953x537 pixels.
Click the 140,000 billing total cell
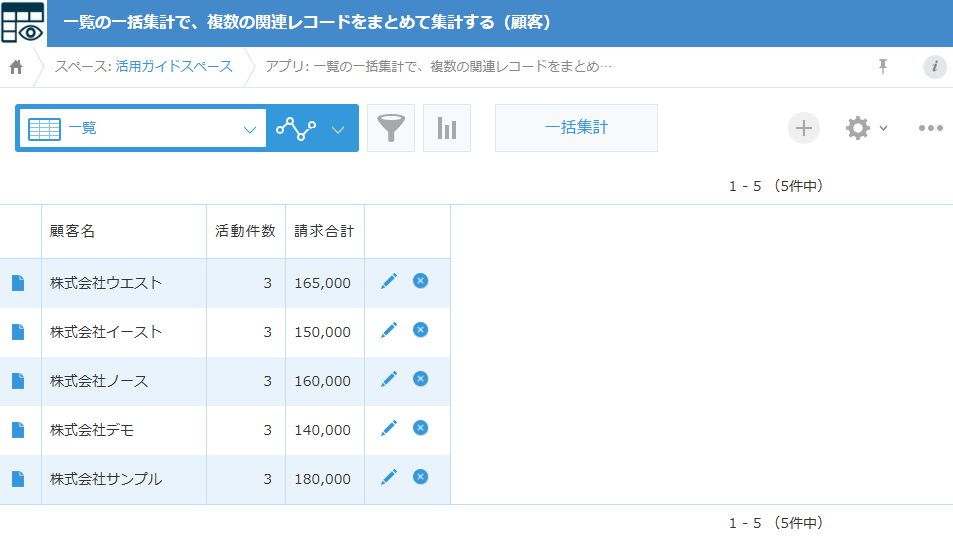[325, 430]
